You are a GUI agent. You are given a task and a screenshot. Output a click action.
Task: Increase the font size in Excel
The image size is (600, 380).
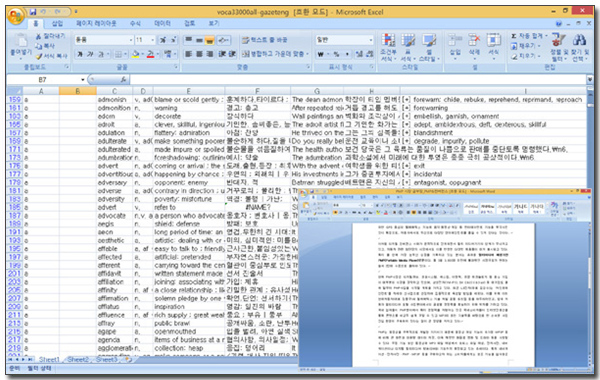coord(163,40)
